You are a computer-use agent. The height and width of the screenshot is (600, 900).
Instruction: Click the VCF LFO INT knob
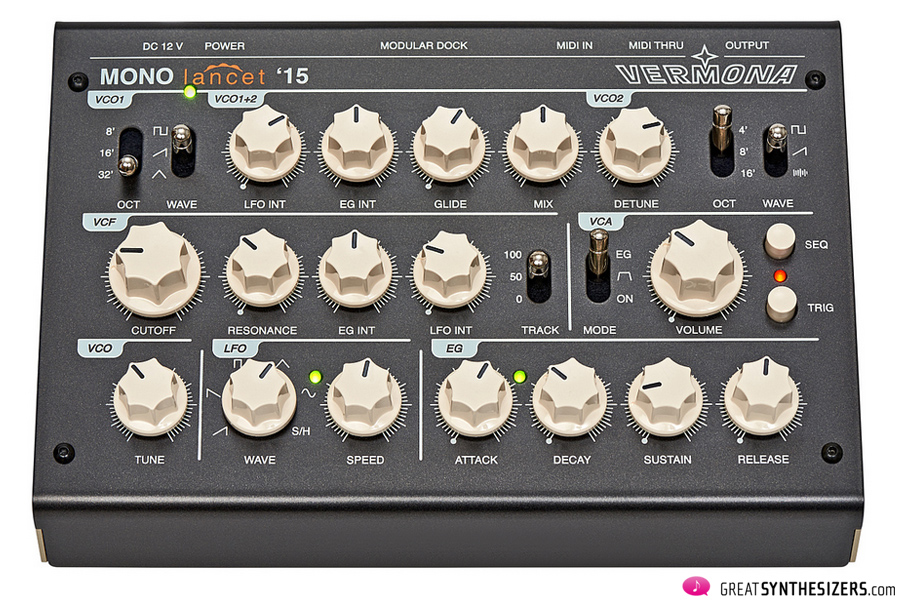449,271
